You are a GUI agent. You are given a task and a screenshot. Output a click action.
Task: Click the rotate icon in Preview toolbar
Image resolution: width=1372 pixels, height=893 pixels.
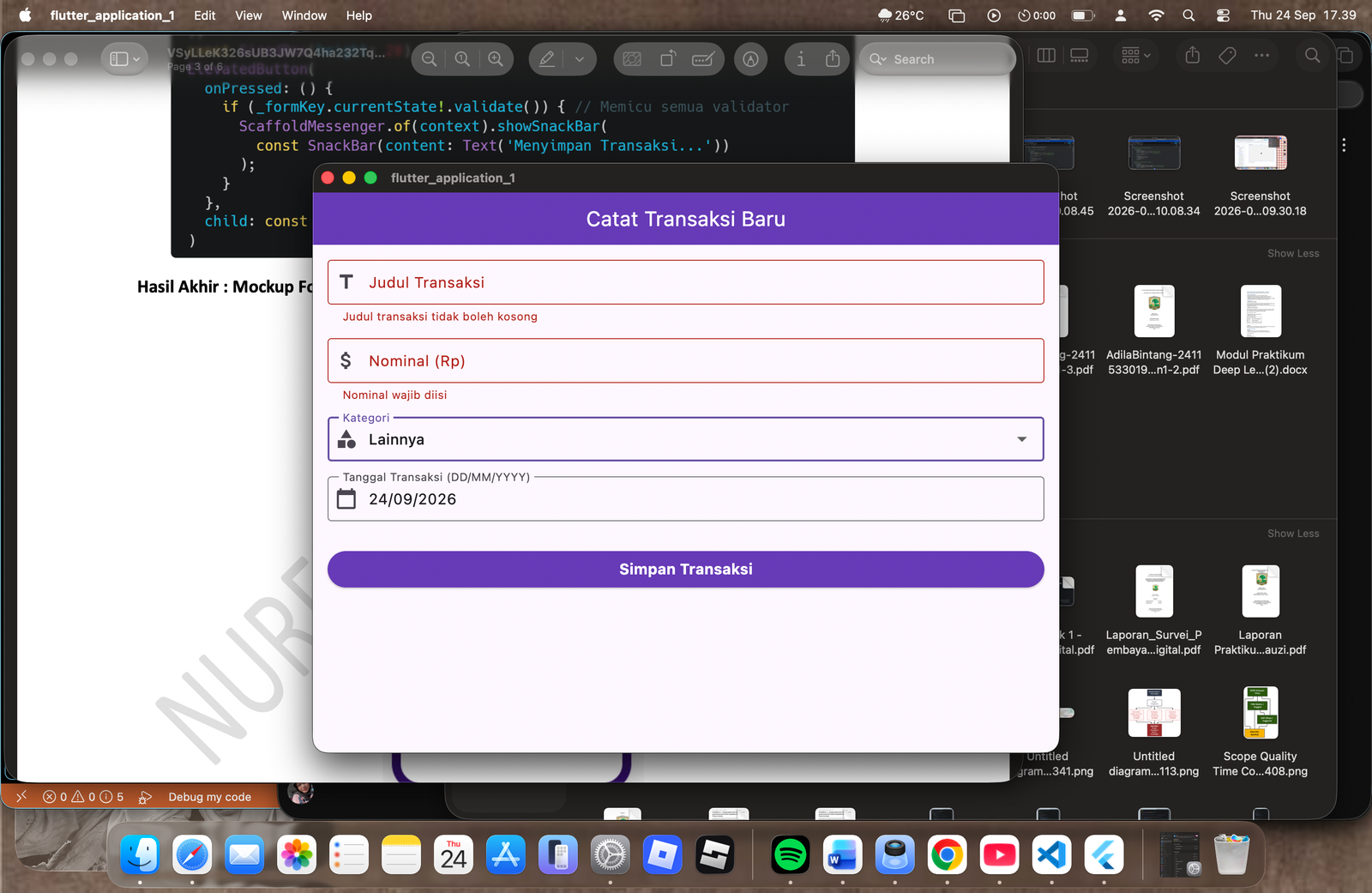(668, 59)
